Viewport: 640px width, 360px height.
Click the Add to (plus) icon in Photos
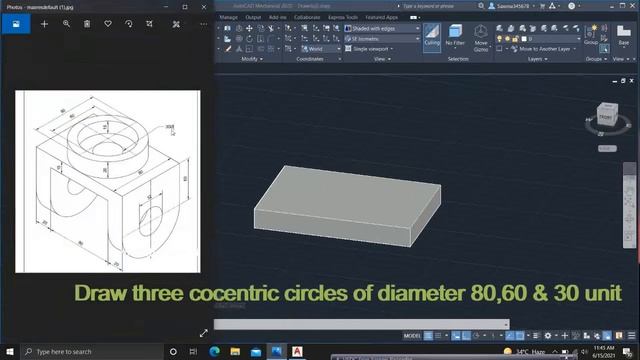pyautogui.click(x=44, y=24)
